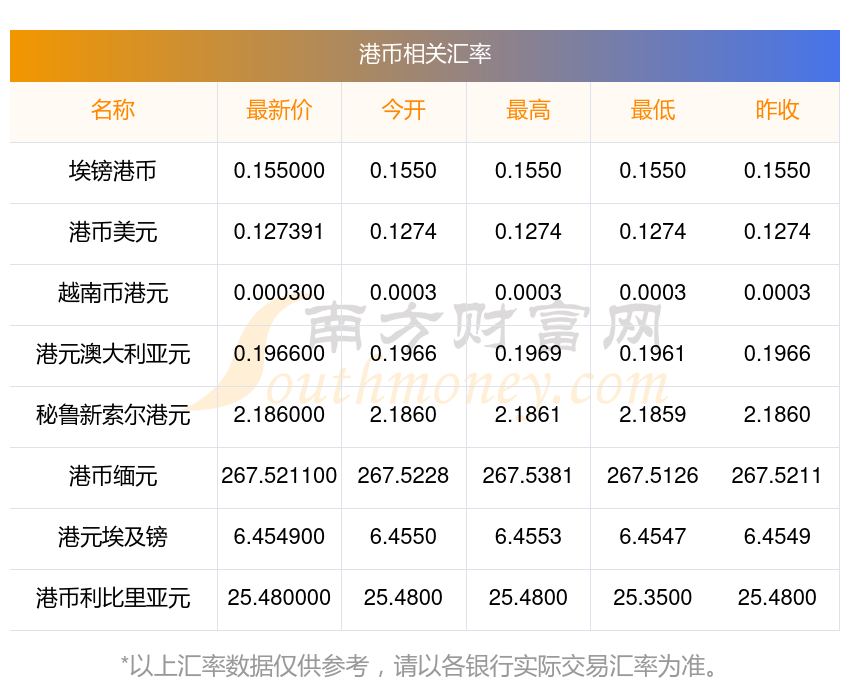Select the 越南币港元 row name

click(x=113, y=293)
